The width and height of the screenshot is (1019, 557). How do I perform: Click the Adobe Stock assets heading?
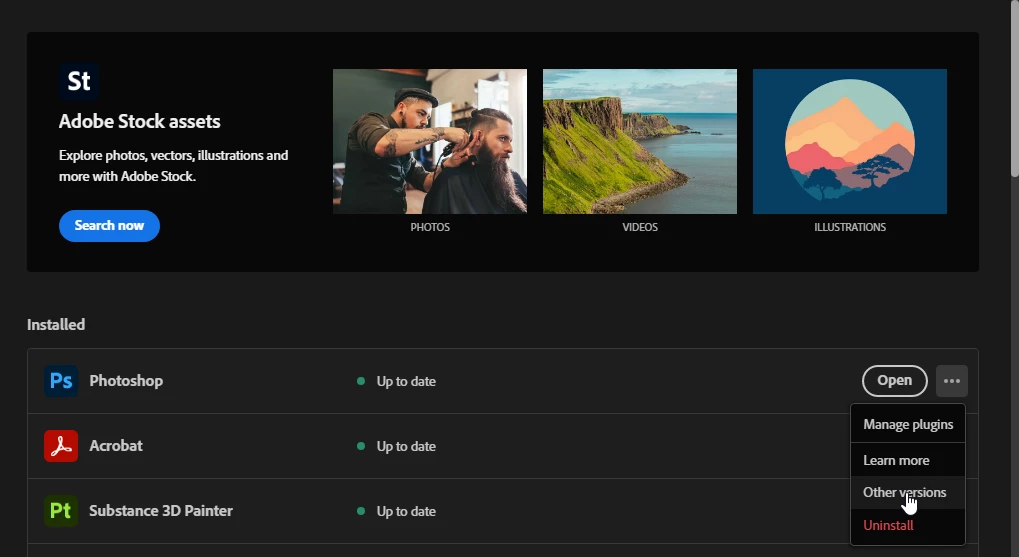[139, 122]
